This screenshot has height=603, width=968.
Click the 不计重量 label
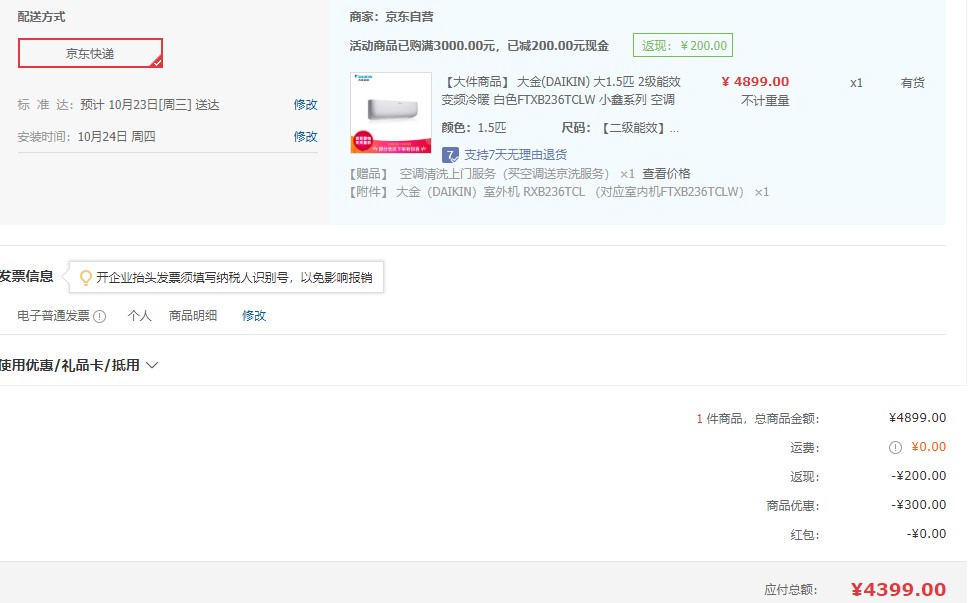[765, 101]
